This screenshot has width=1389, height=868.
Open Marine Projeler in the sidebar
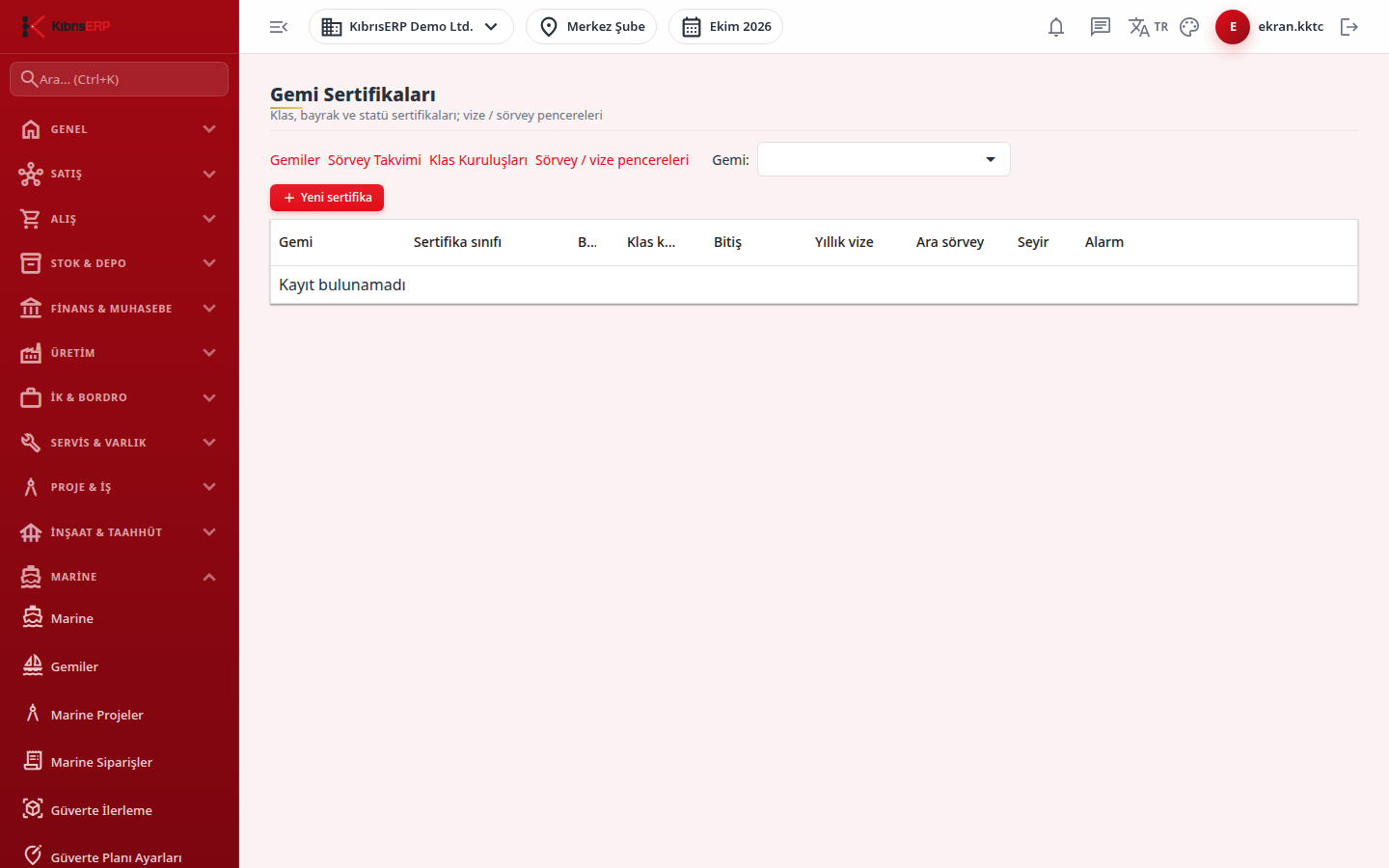pos(120,715)
